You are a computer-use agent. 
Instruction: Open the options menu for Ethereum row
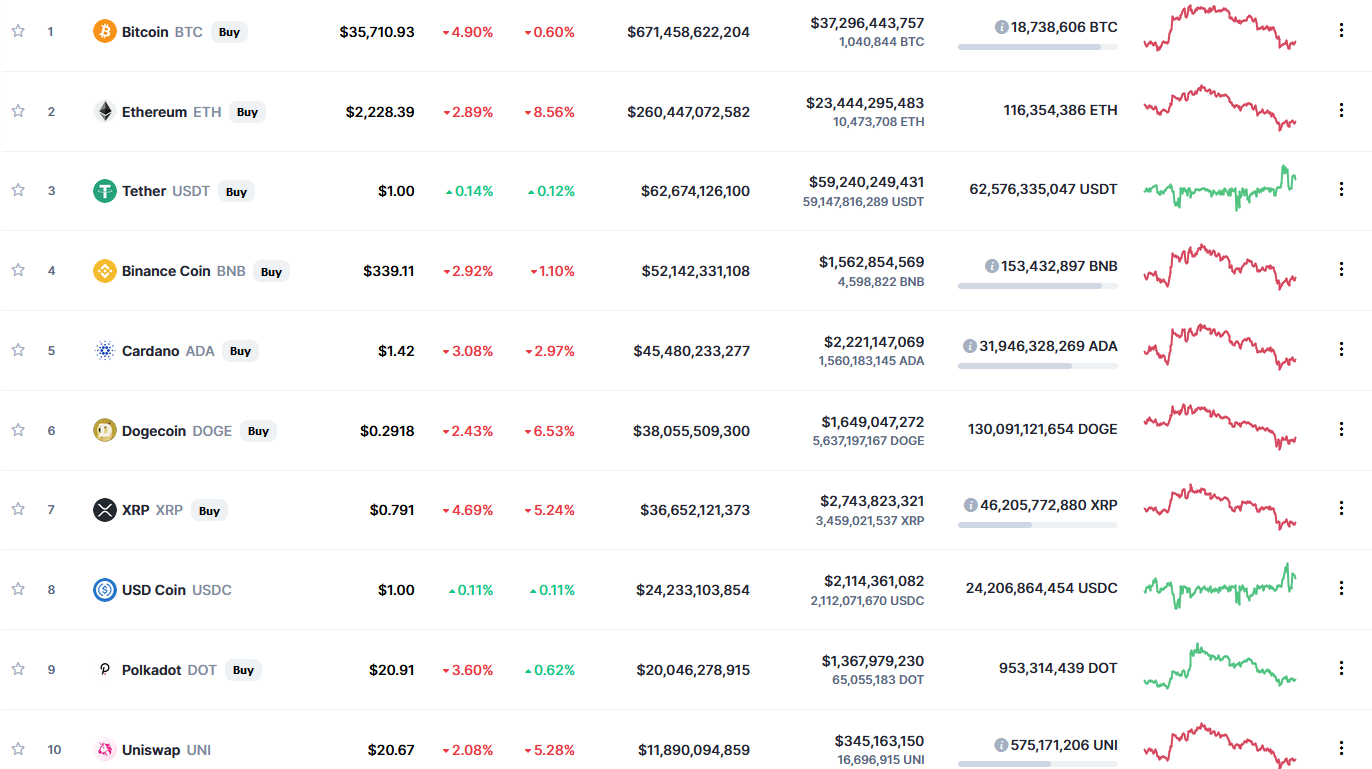(x=1341, y=109)
